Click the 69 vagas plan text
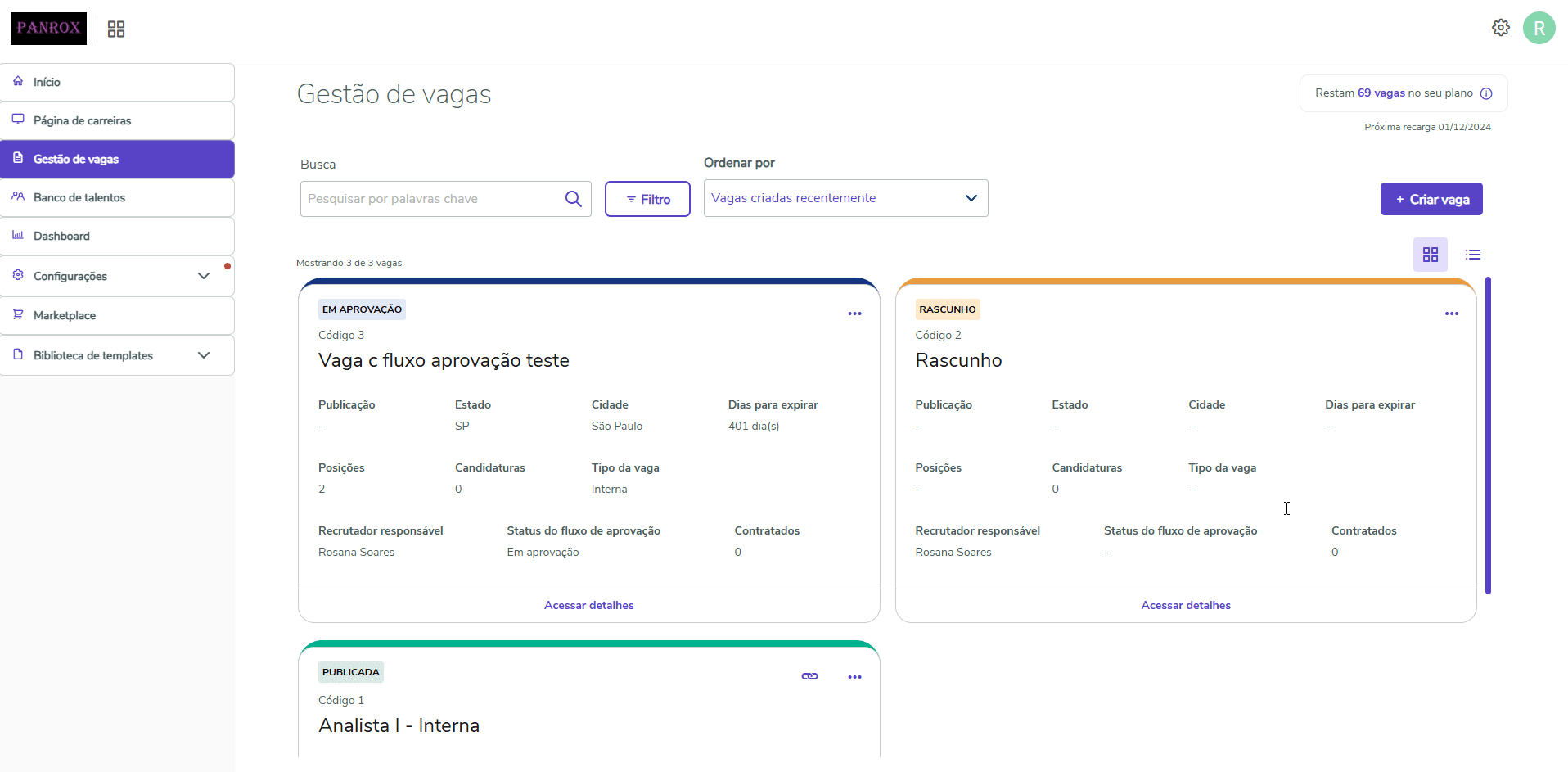This screenshot has width=1568, height=772. (x=1381, y=93)
